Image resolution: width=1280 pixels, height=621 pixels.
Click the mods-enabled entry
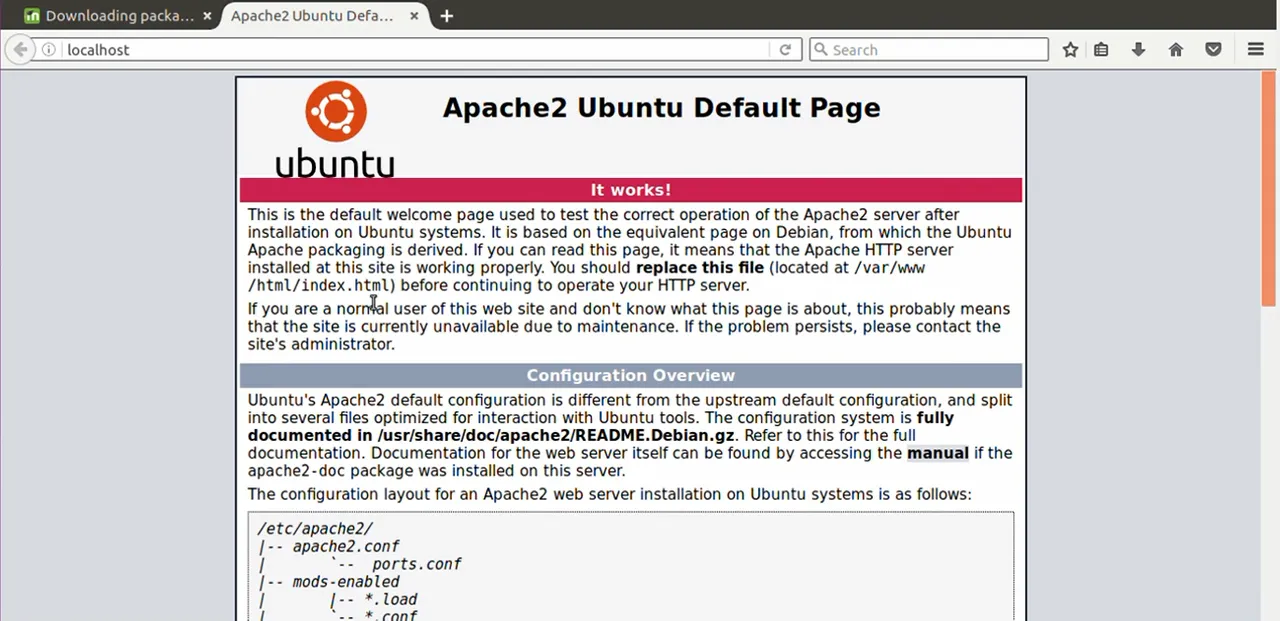point(346,582)
